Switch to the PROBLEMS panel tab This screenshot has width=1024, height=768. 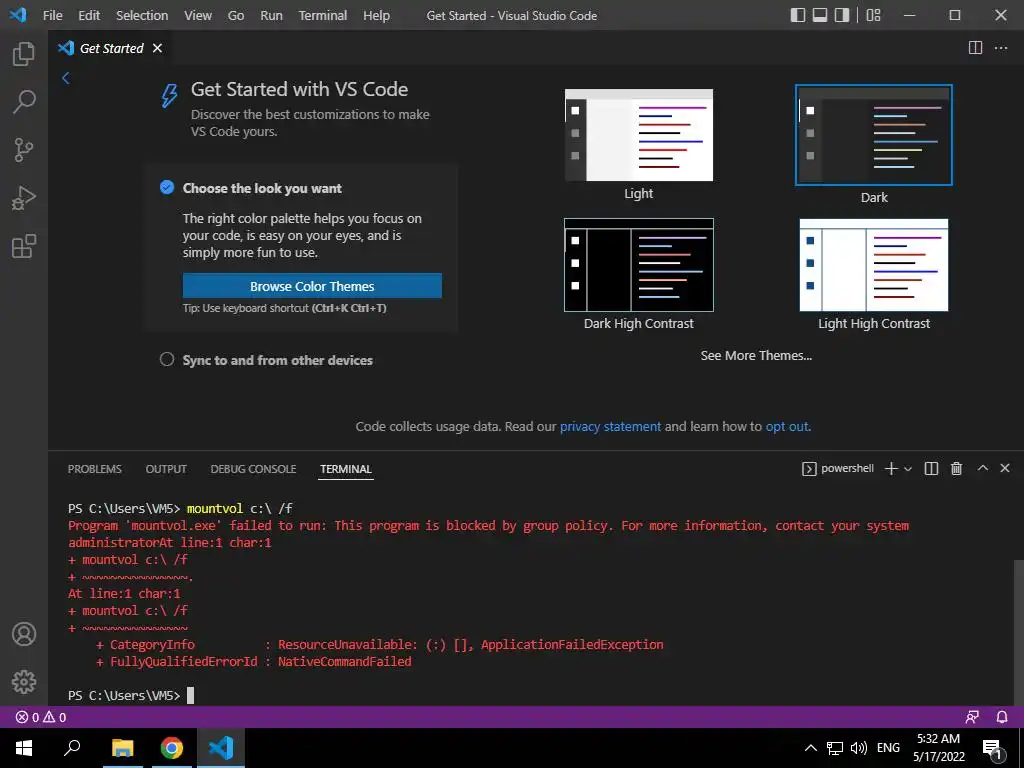pos(95,469)
